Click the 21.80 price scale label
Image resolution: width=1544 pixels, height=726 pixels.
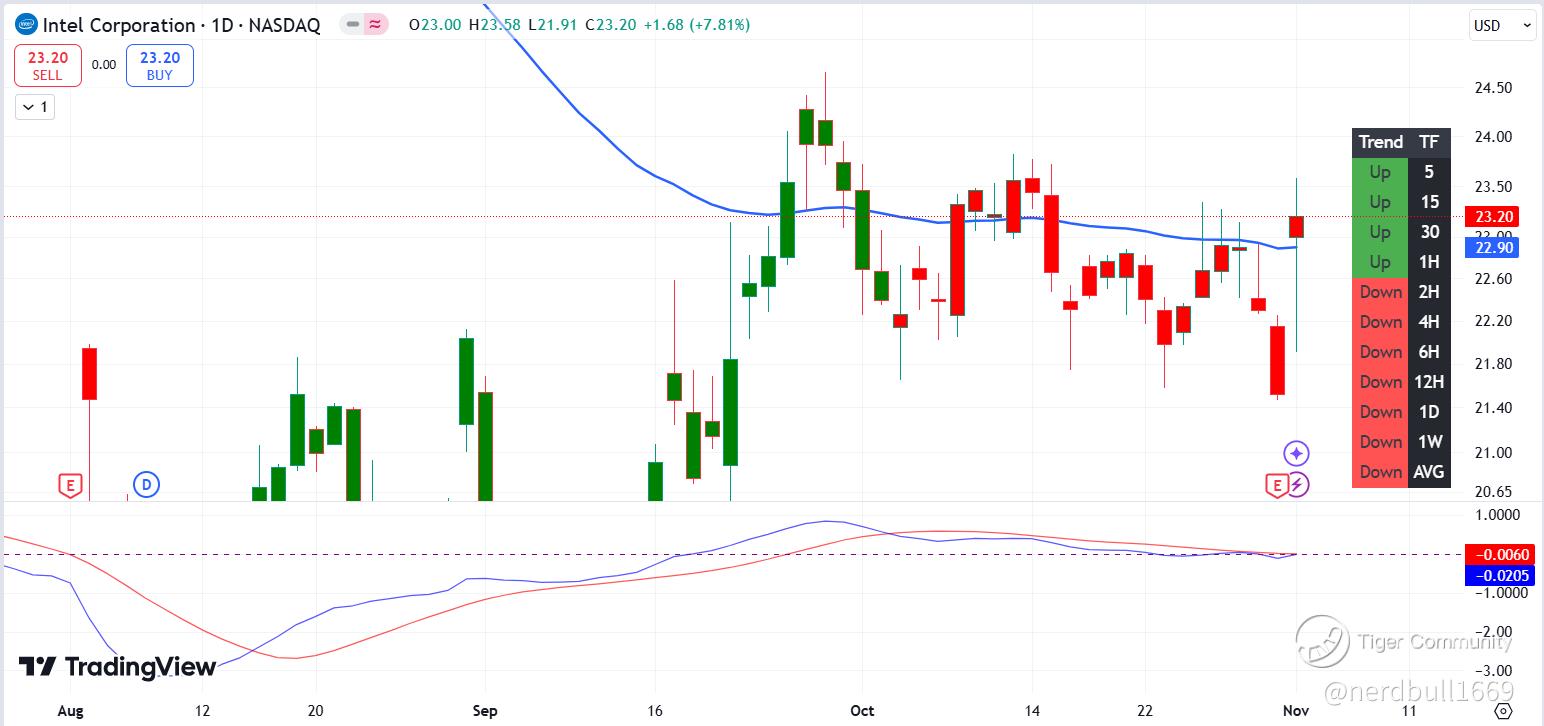click(x=1494, y=364)
